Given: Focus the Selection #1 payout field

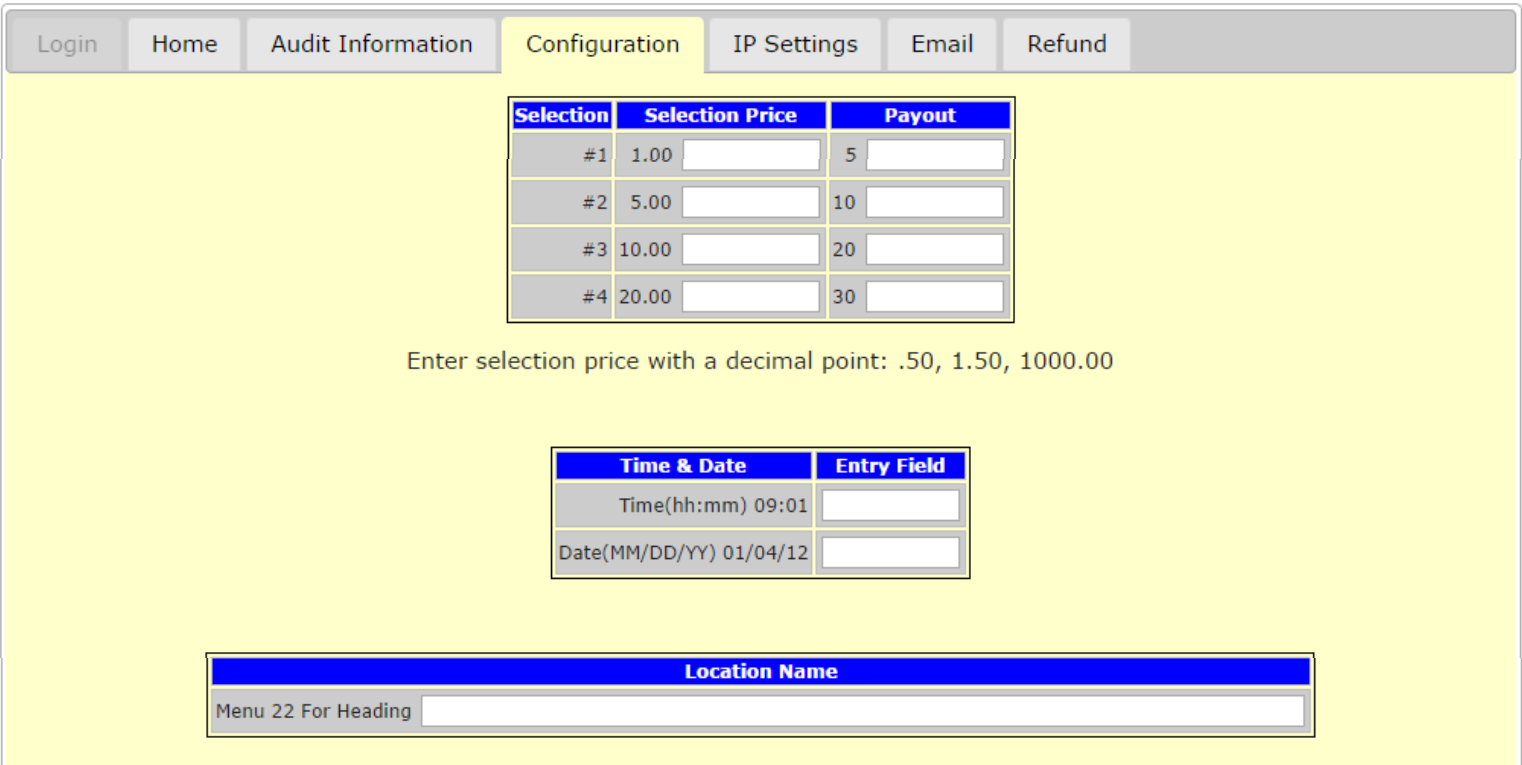Looking at the screenshot, I should [x=934, y=155].
